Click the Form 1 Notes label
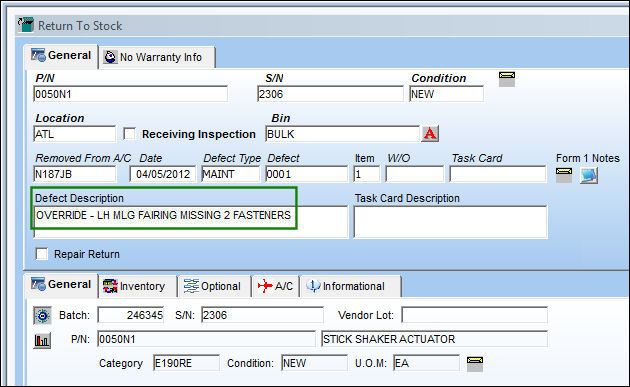 pyautogui.click(x=588, y=158)
